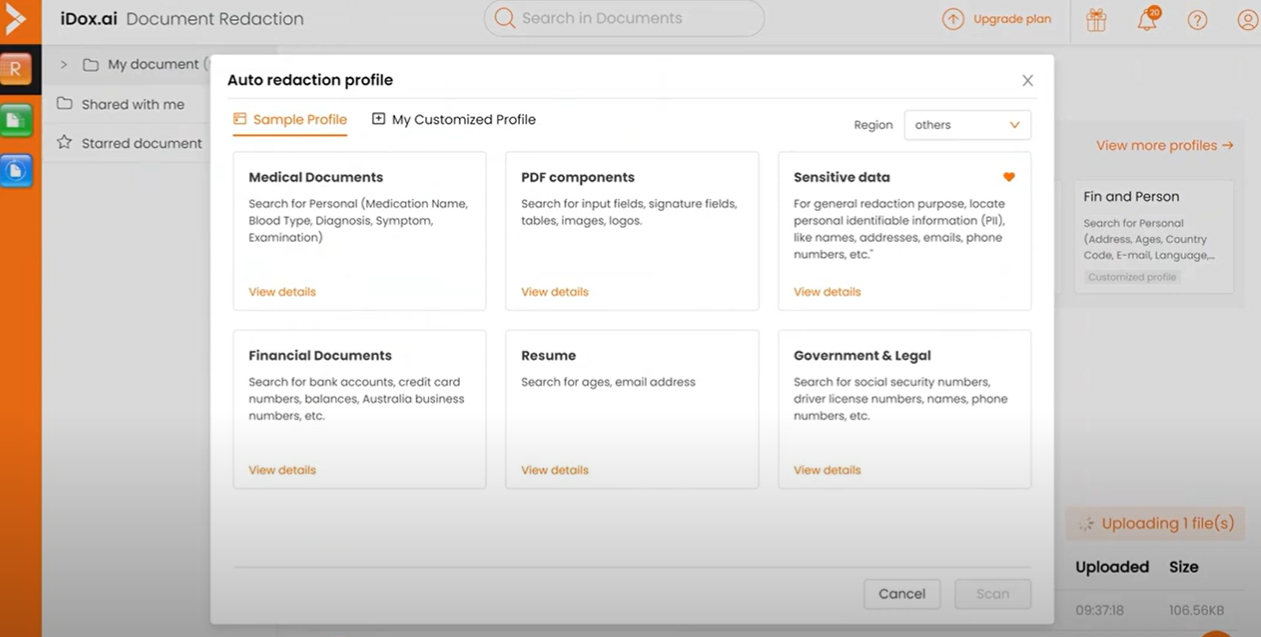Open the gift rewards icon
The height and width of the screenshot is (637, 1261).
pos(1095,19)
